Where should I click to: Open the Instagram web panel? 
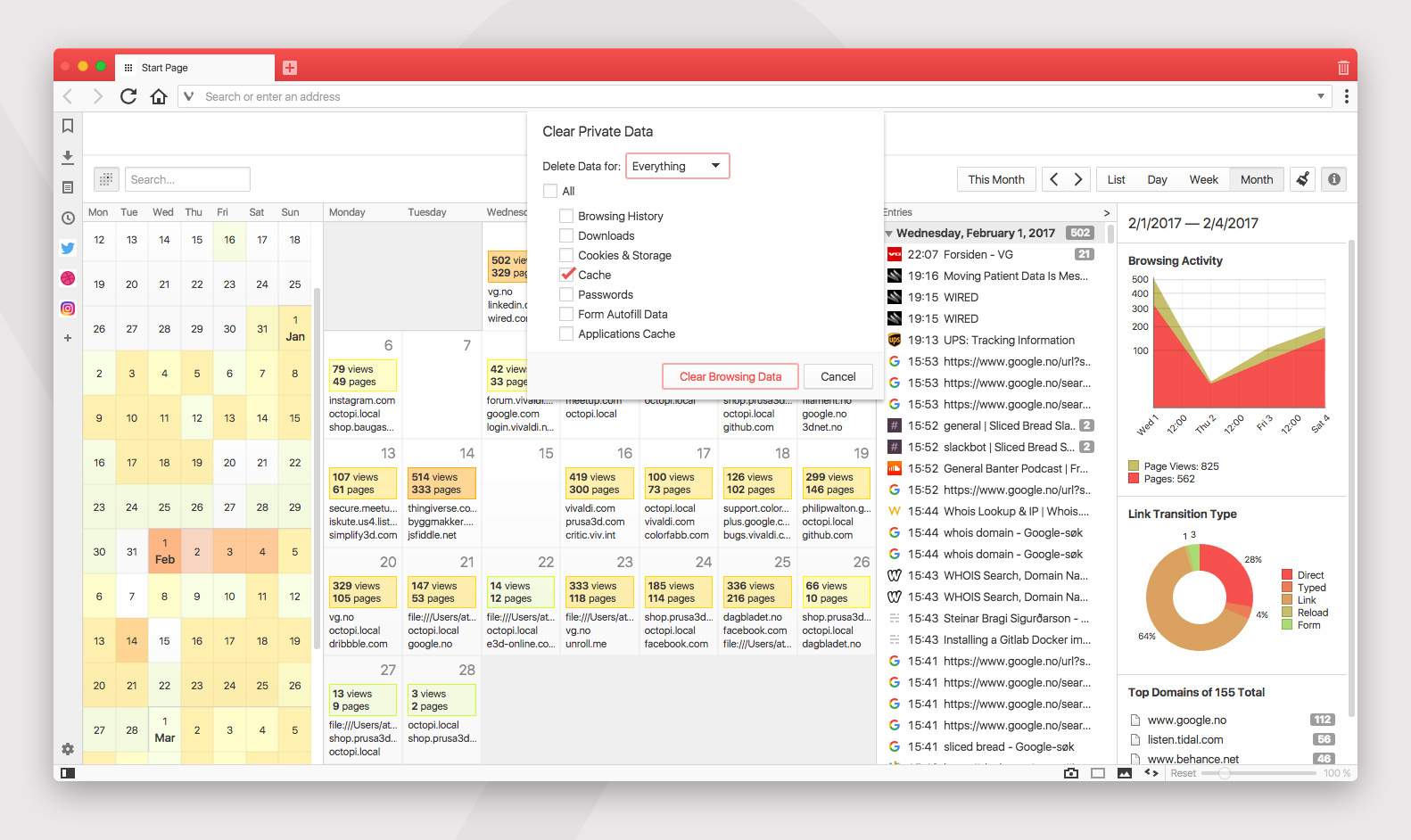68,309
